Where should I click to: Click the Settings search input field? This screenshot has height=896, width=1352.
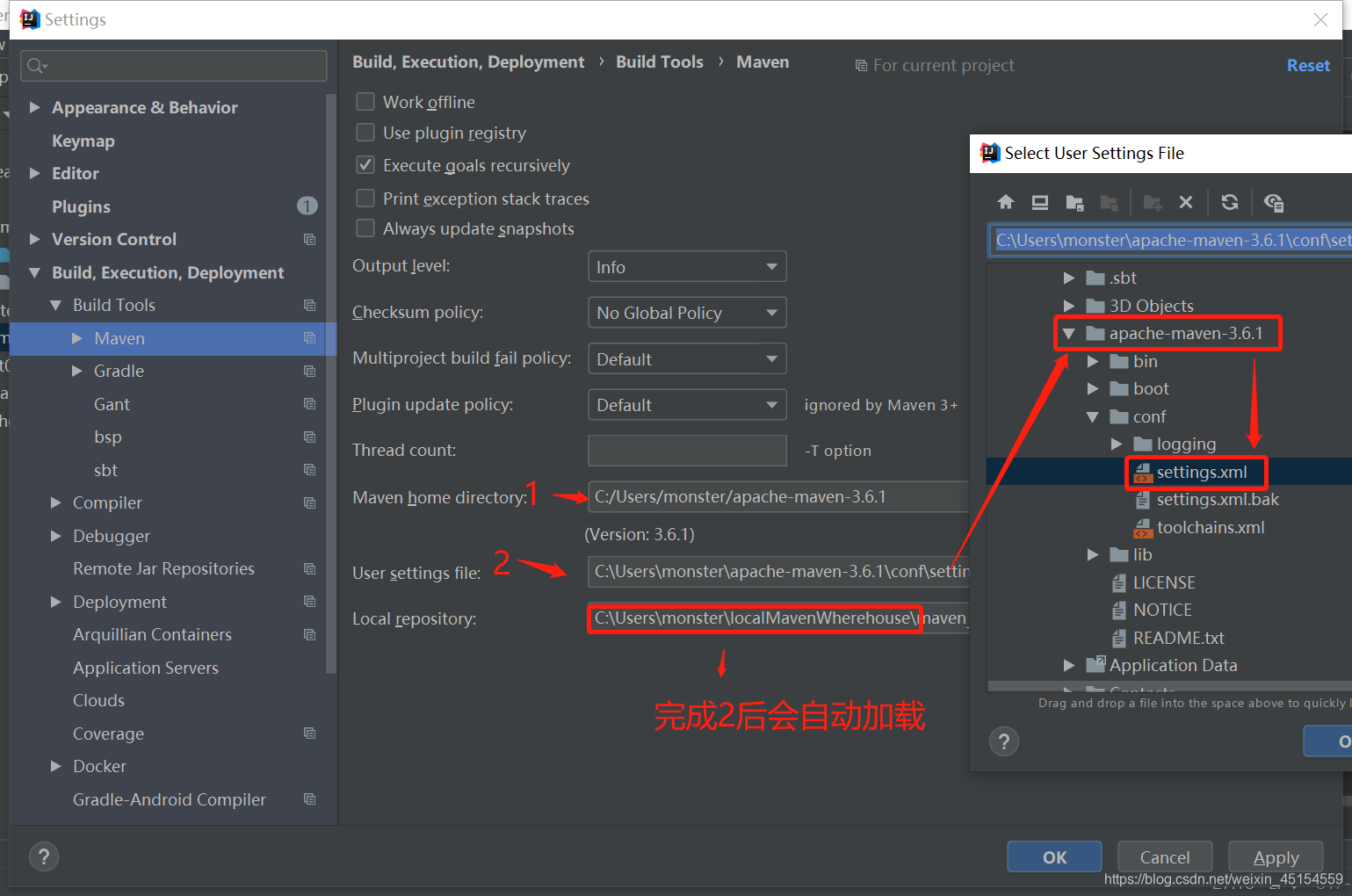click(174, 66)
